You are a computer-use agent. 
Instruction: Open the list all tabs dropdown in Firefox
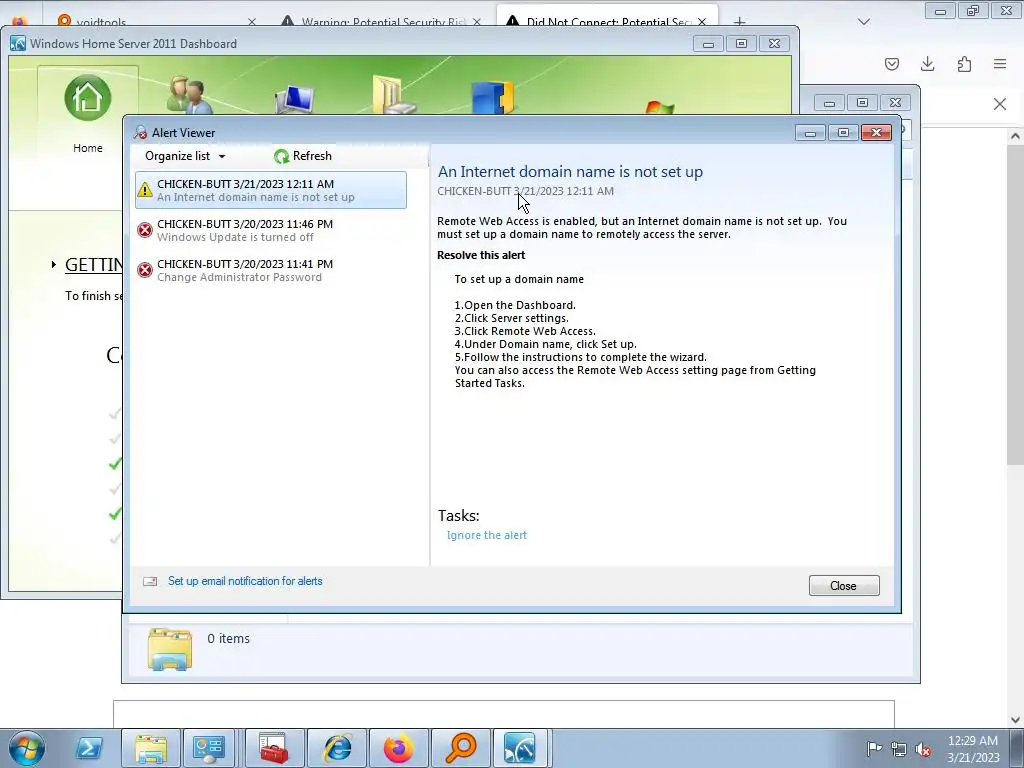[x=864, y=22]
